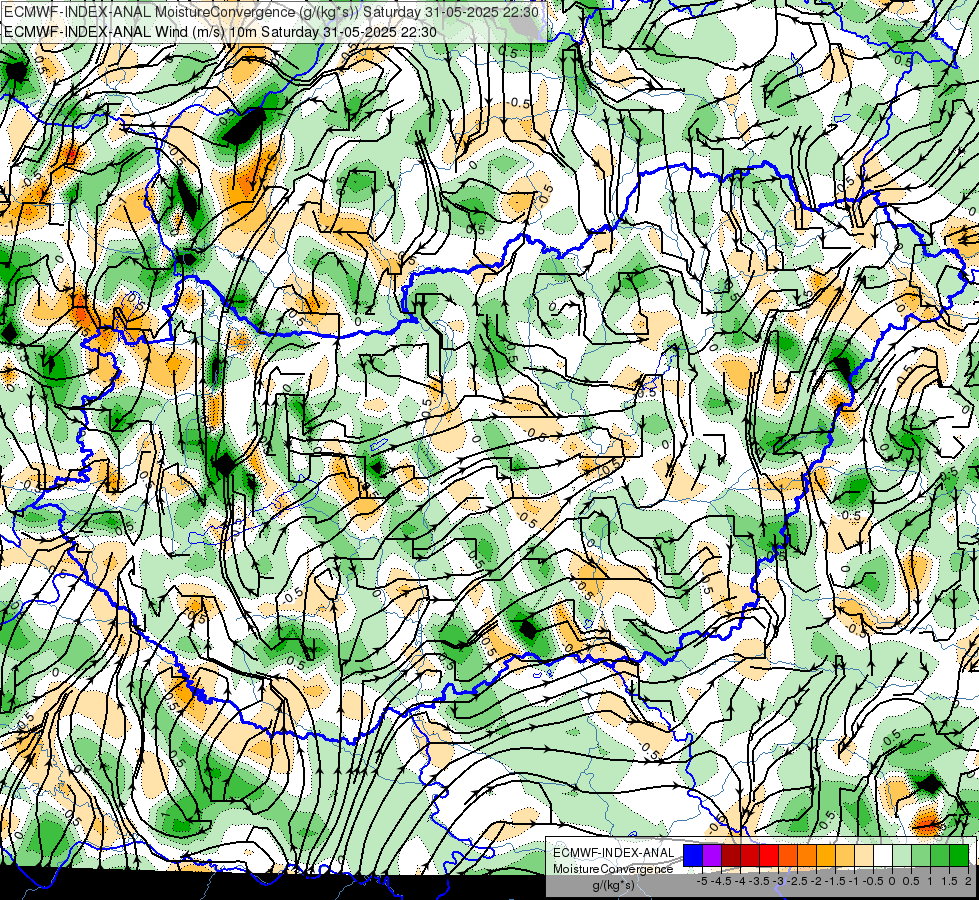The width and height of the screenshot is (979, 900).
Task: Select legend swatch between 0 and 0.5
Action: 902,855
